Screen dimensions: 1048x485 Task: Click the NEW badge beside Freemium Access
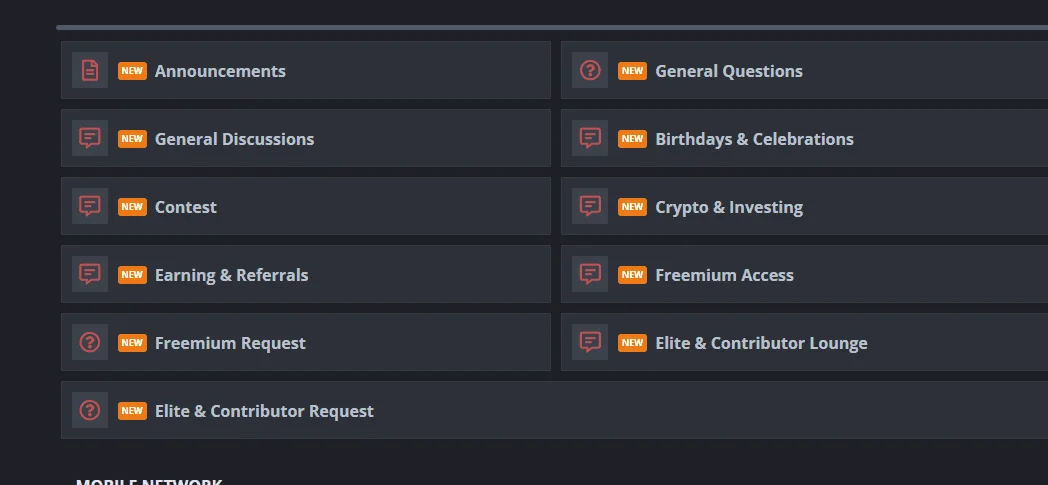pos(632,275)
